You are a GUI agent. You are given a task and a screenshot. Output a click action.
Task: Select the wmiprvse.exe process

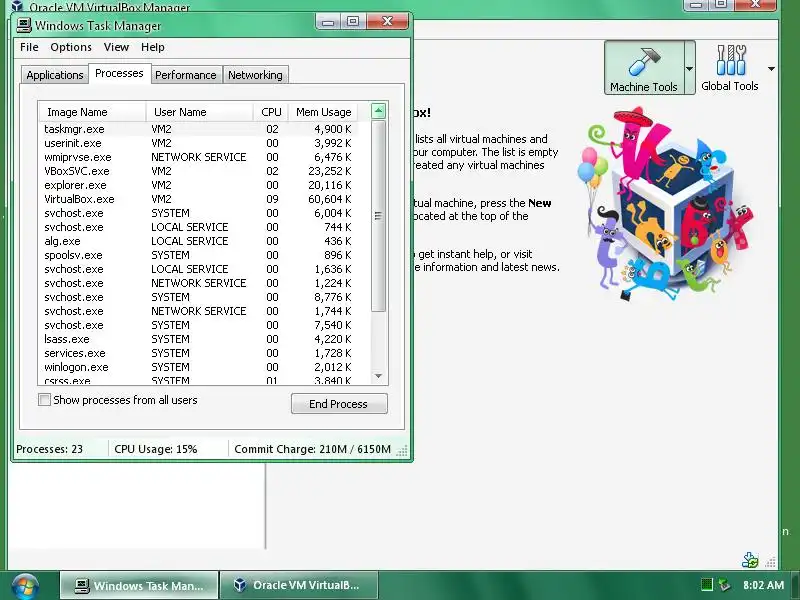(x=199, y=157)
